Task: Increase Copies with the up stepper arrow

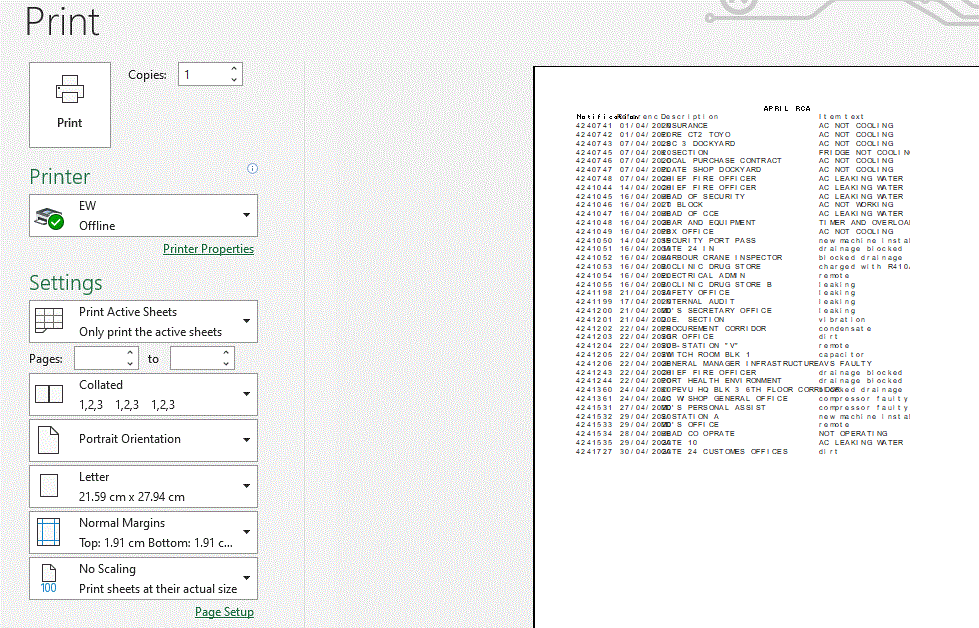Action: point(233,68)
